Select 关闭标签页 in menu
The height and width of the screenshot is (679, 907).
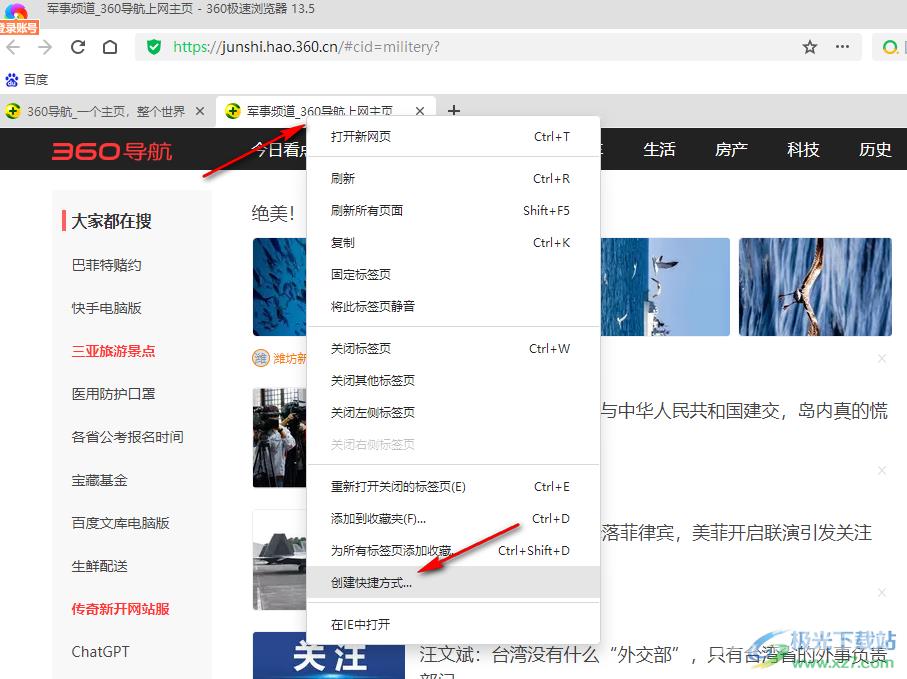454,349
